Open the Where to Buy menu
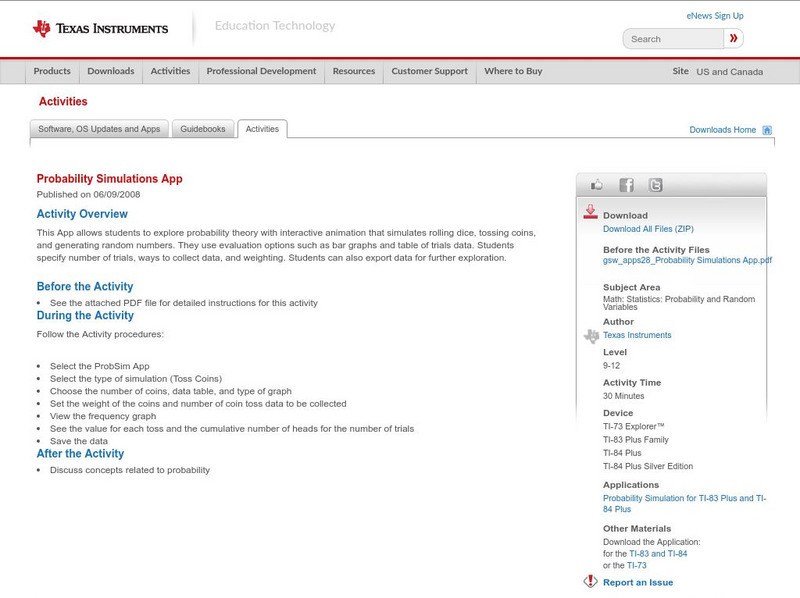800x598 pixels. pyautogui.click(x=513, y=71)
